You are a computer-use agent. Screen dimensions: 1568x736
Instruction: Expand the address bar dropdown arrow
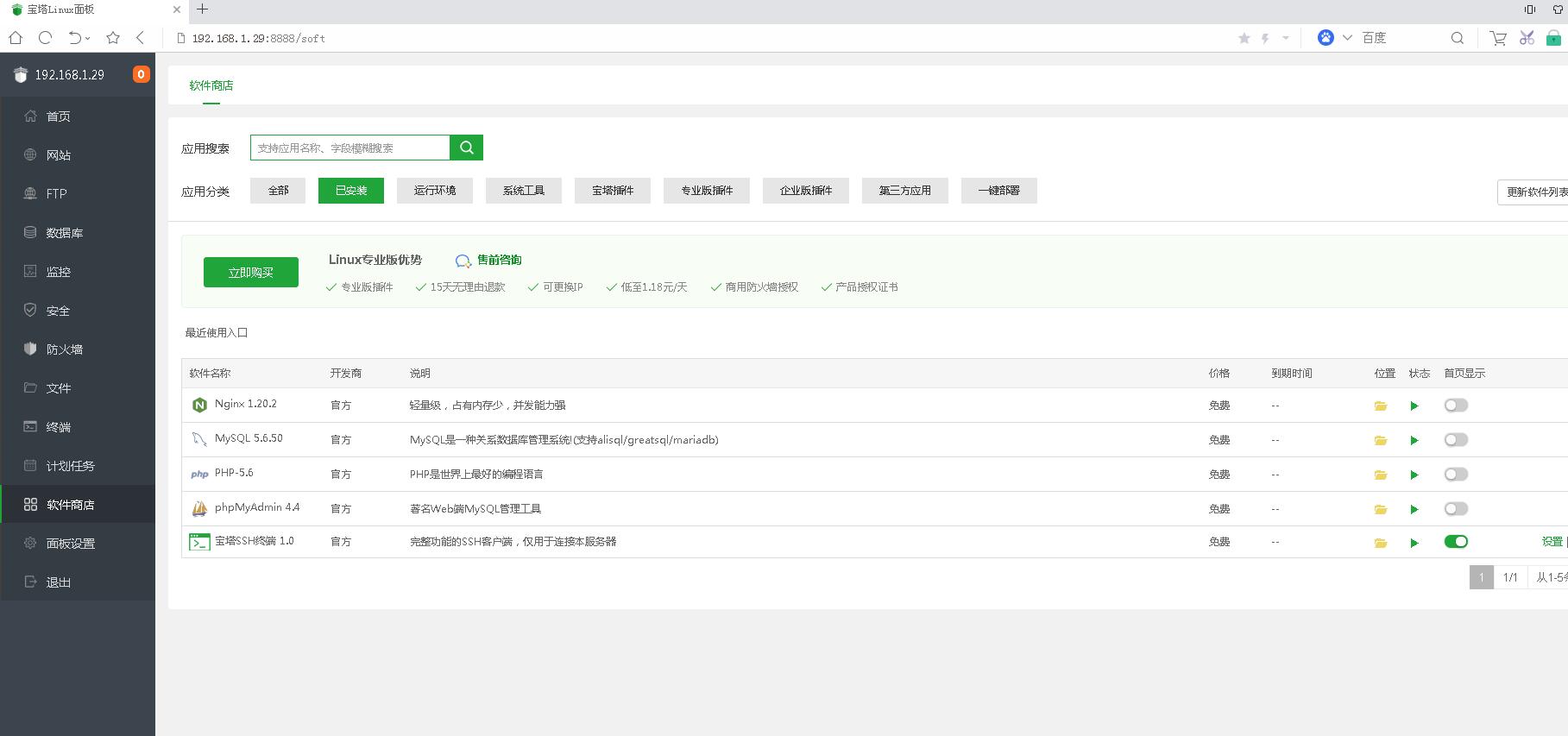click(1286, 38)
